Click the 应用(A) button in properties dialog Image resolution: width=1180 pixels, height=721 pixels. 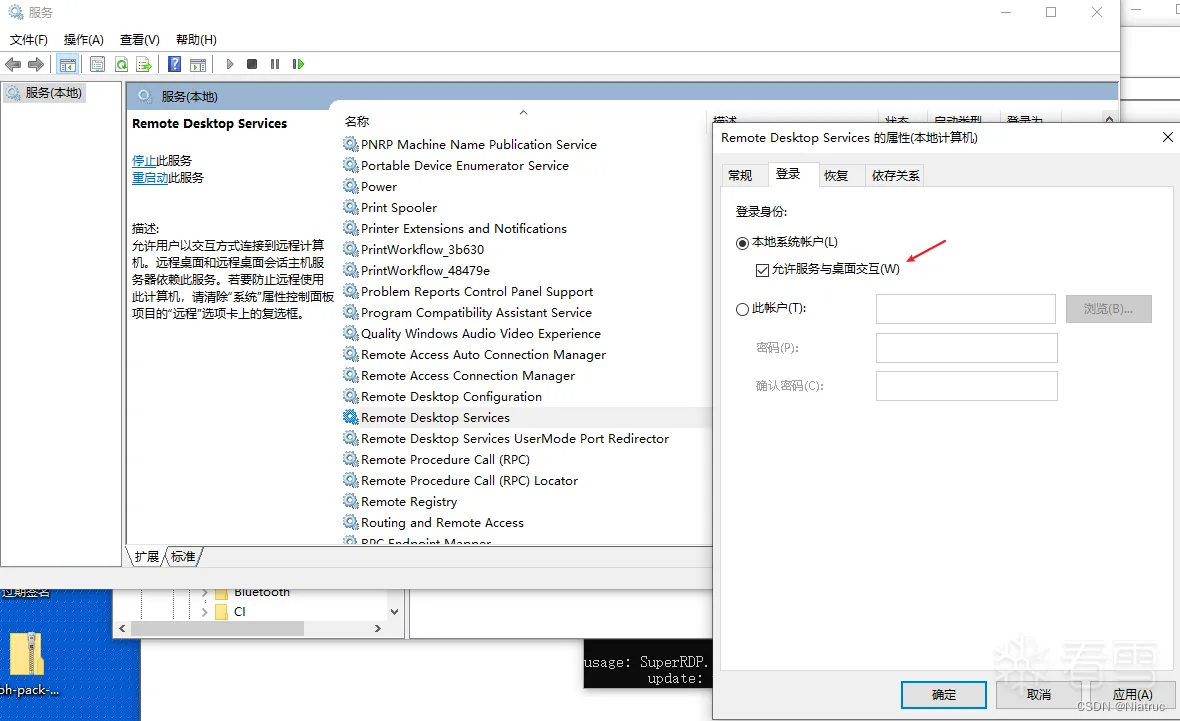click(1132, 695)
